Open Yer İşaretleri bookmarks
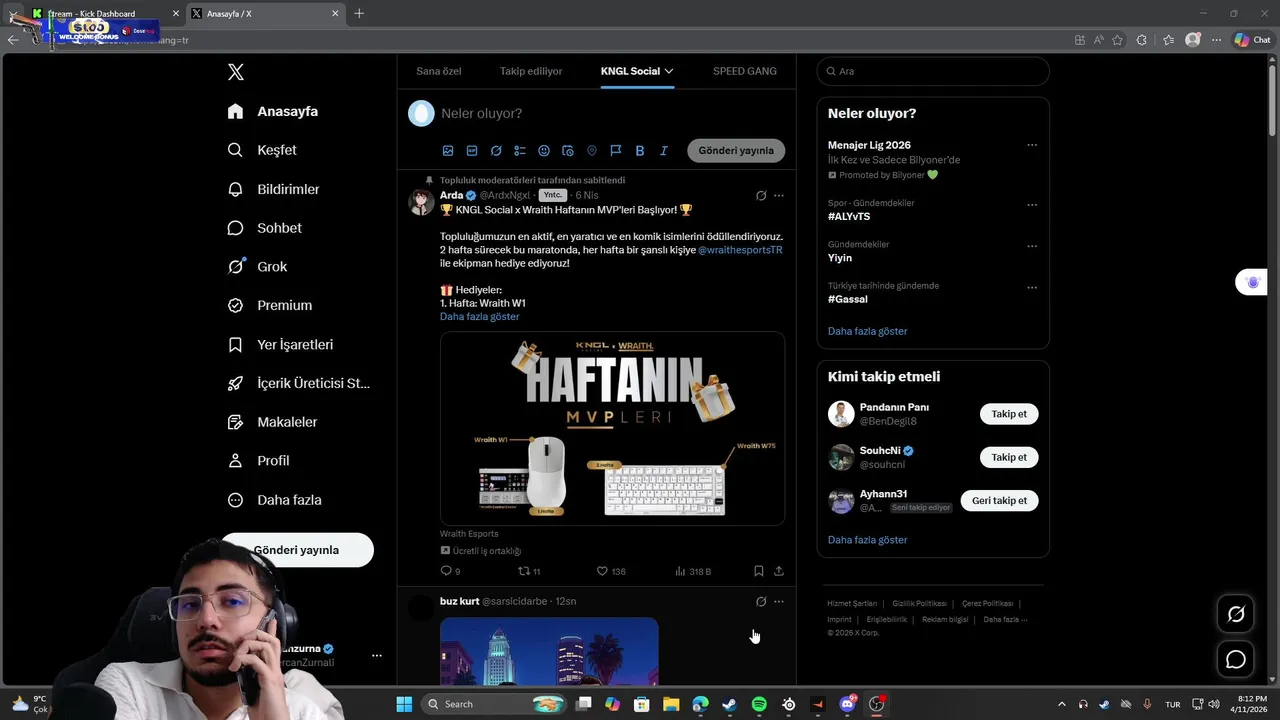1280x720 pixels. coord(280,344)
